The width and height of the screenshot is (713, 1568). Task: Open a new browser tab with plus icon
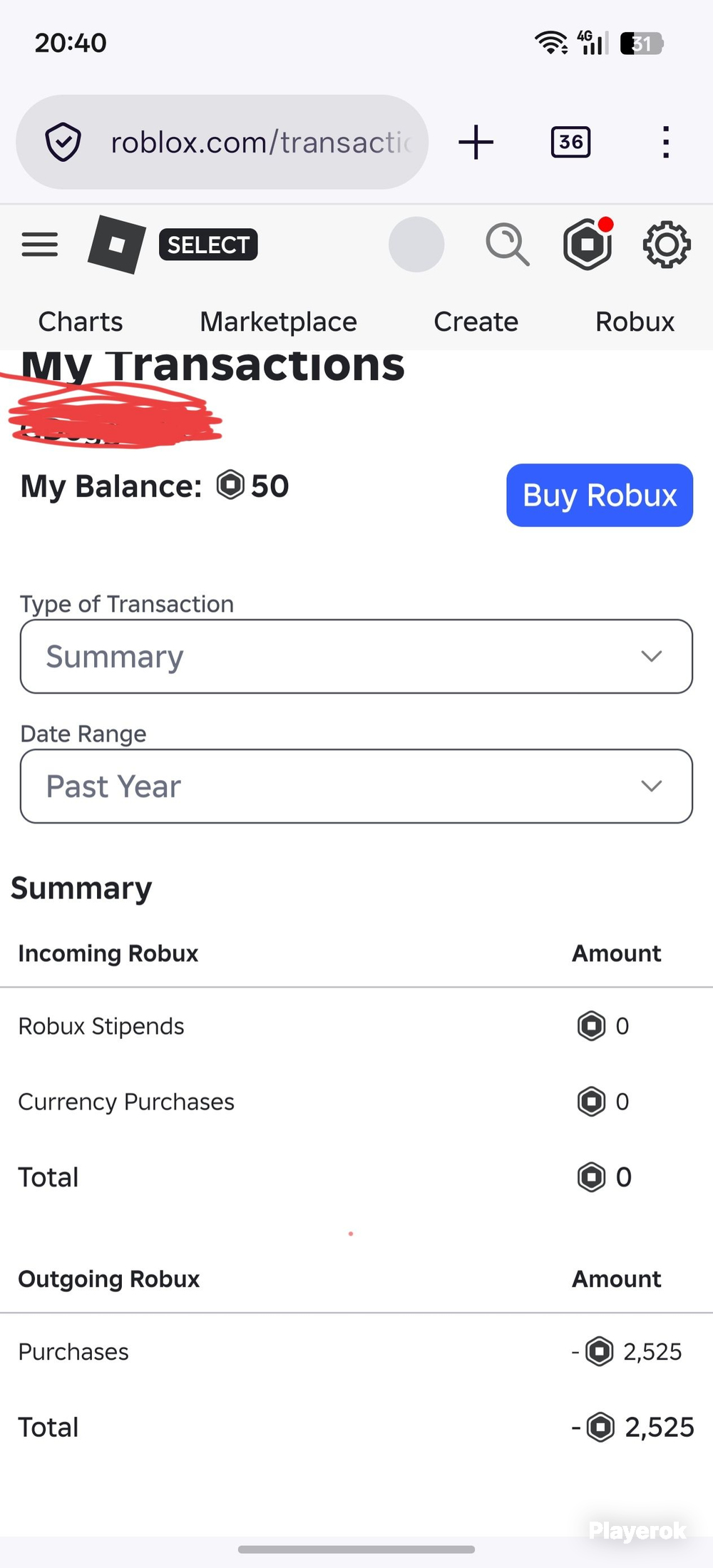pos(476,142)
